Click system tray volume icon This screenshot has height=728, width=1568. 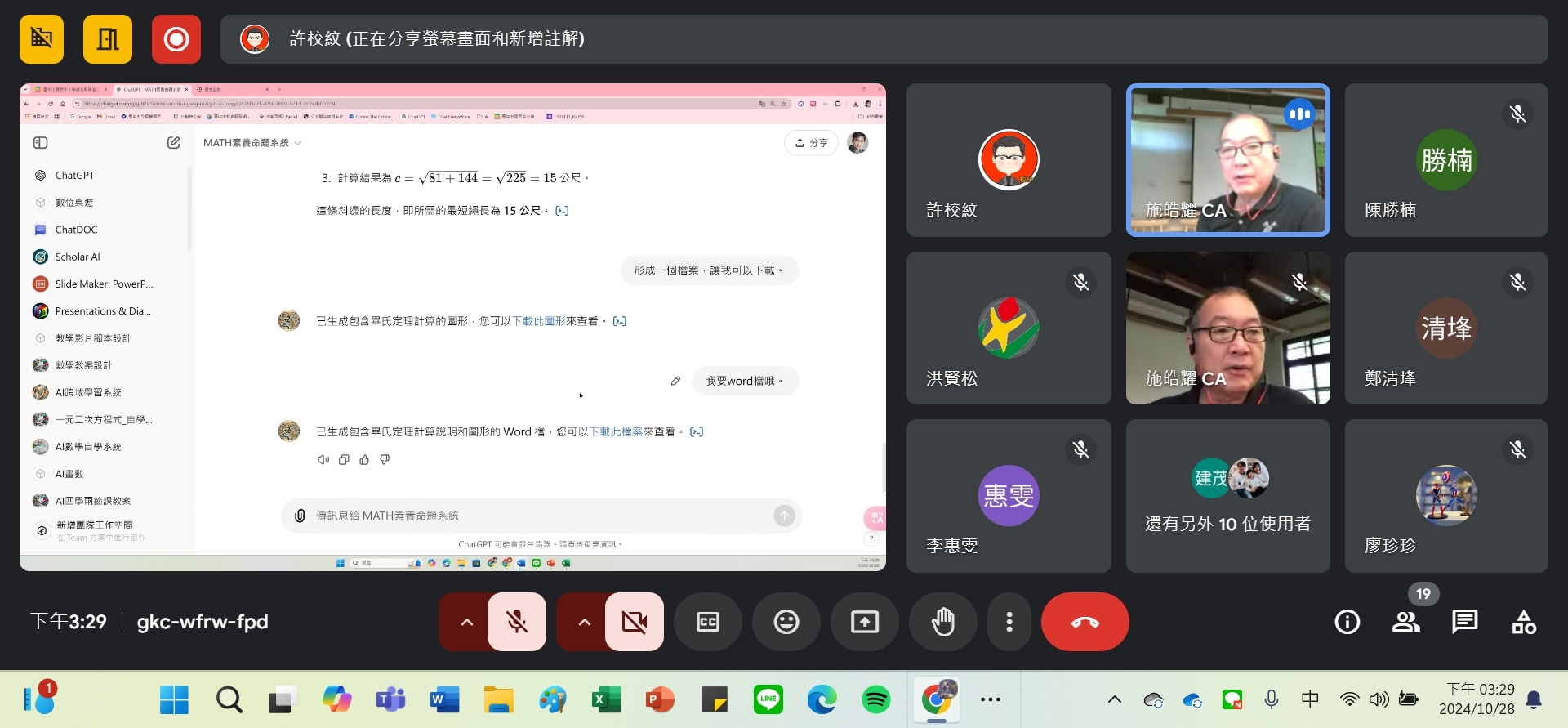pos(1379,700)
